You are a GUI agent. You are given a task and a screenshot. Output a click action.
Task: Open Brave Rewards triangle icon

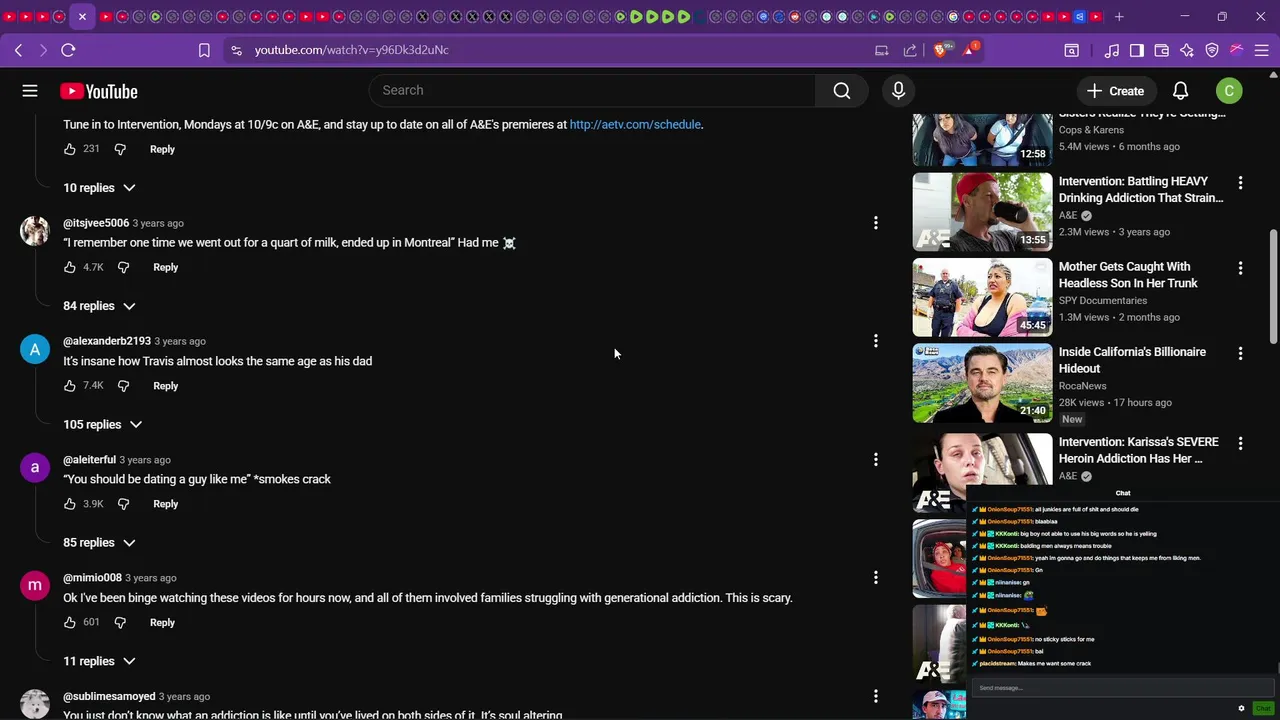click(x=969, y=50)
